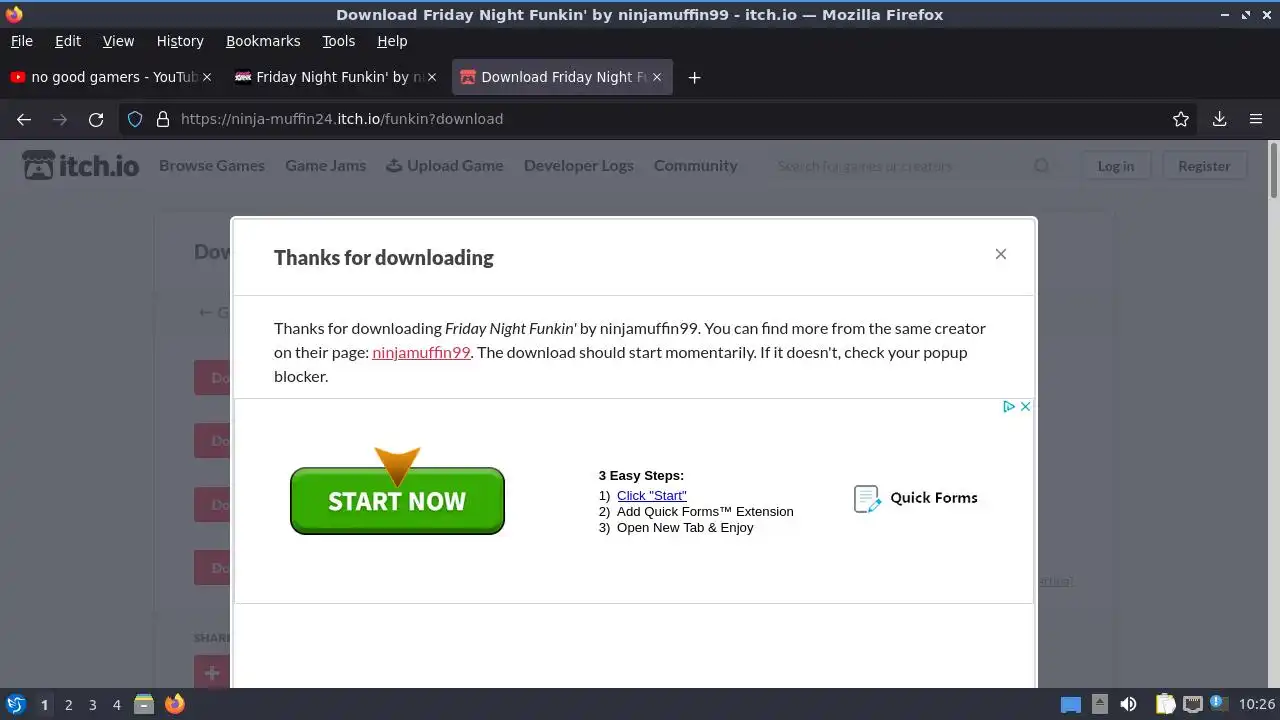Open the Bookmarks menu

pyautogui.click(x=263, y=41)
